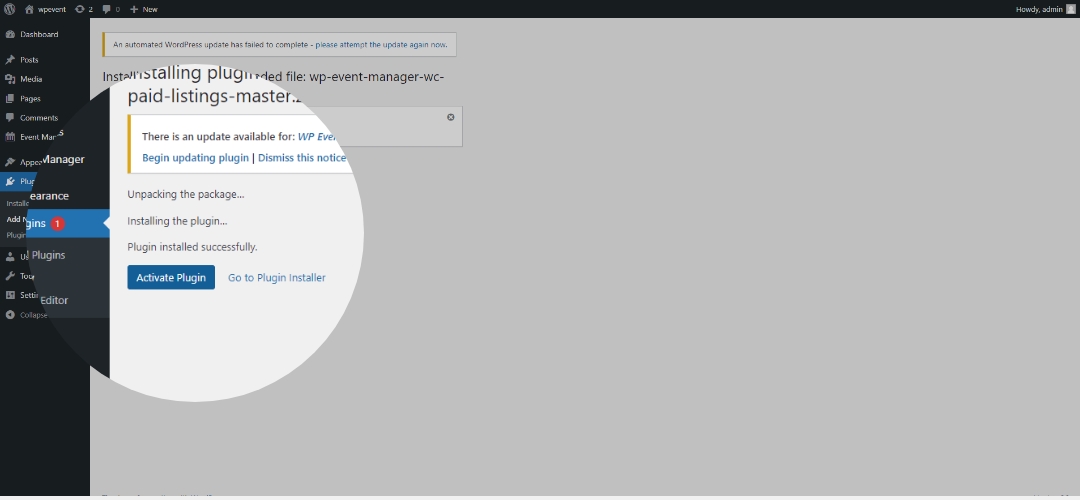Follow the Go to Plugin Installer link

[277, 278]
